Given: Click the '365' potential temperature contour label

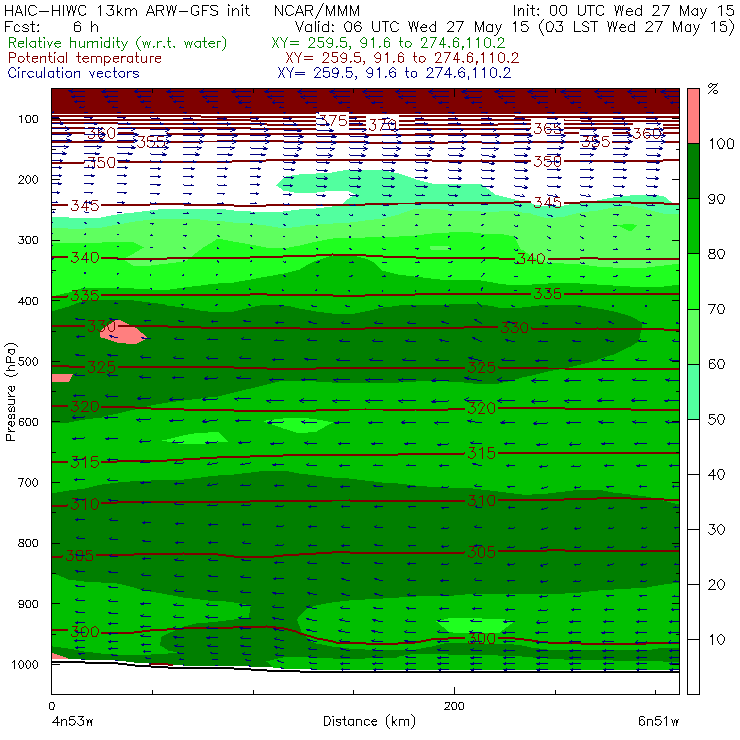Looking at the screenshot, I should (547, 128).
